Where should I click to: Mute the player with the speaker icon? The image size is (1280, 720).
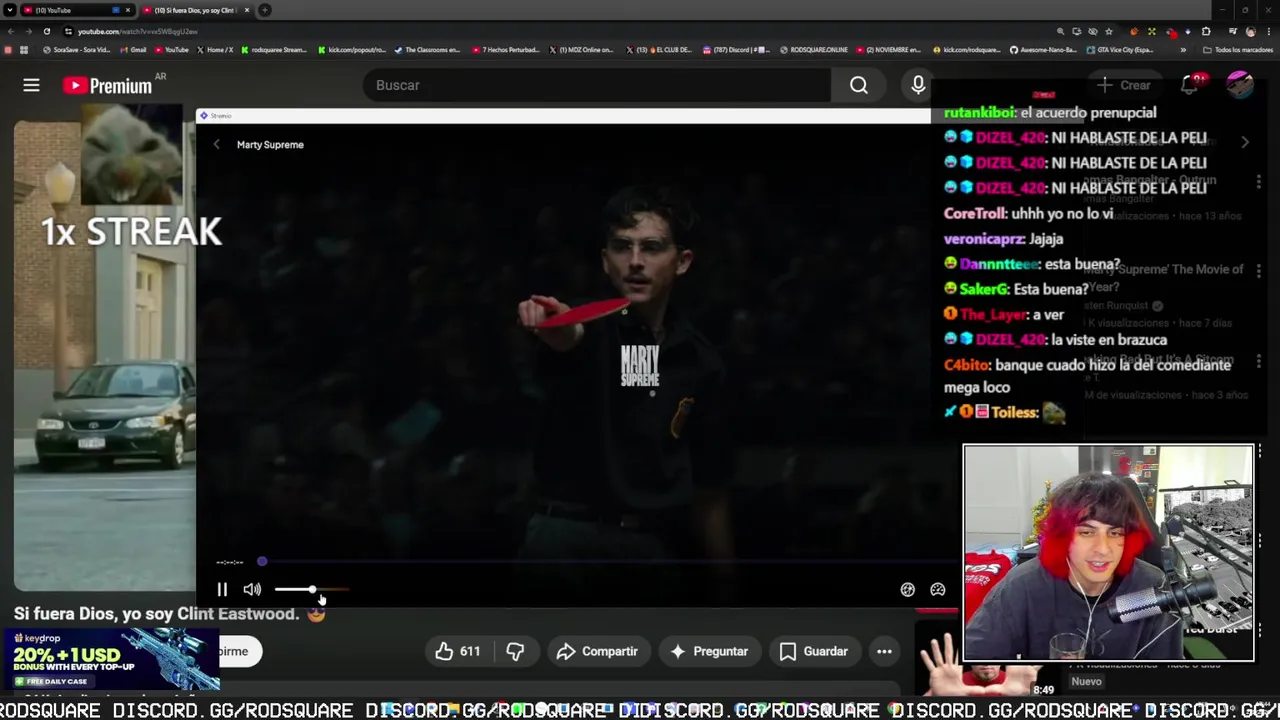pos(252,590)
